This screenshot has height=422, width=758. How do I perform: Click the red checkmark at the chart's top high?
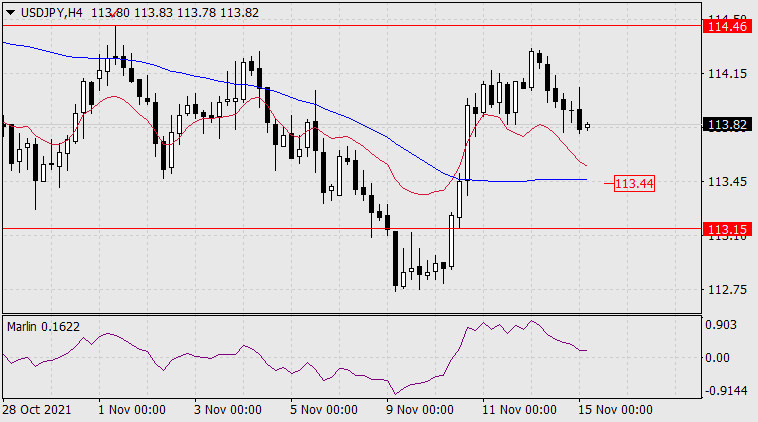[x=114, y=14]
